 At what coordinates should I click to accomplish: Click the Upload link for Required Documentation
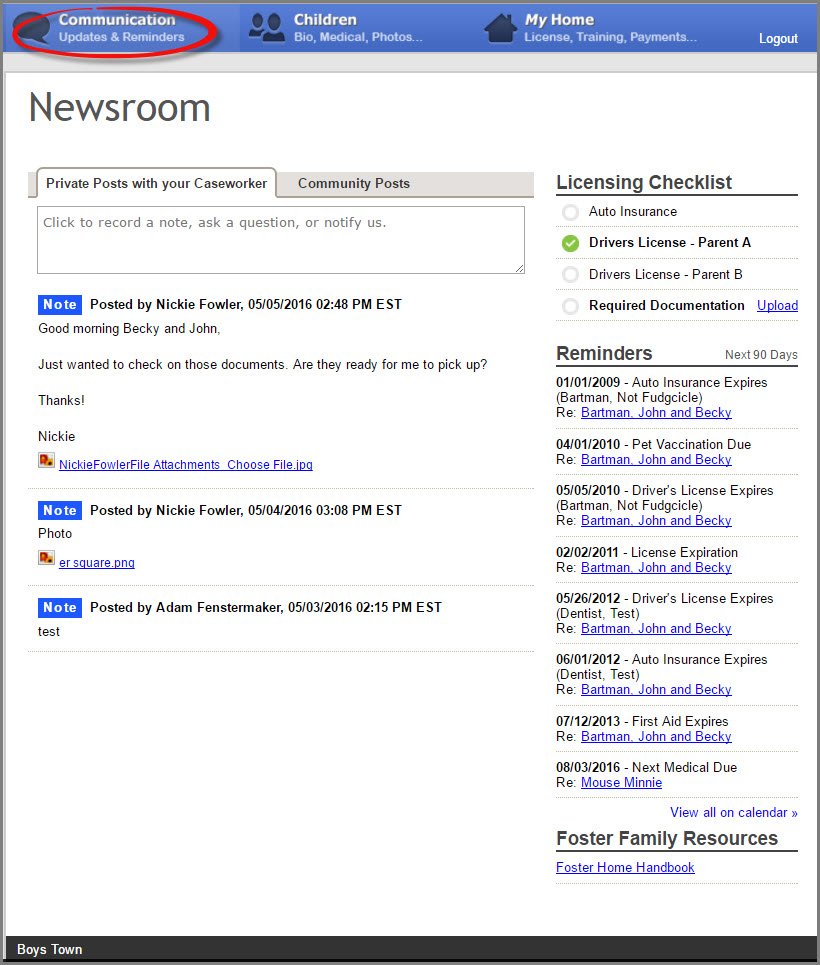click(x=778, y=305)
